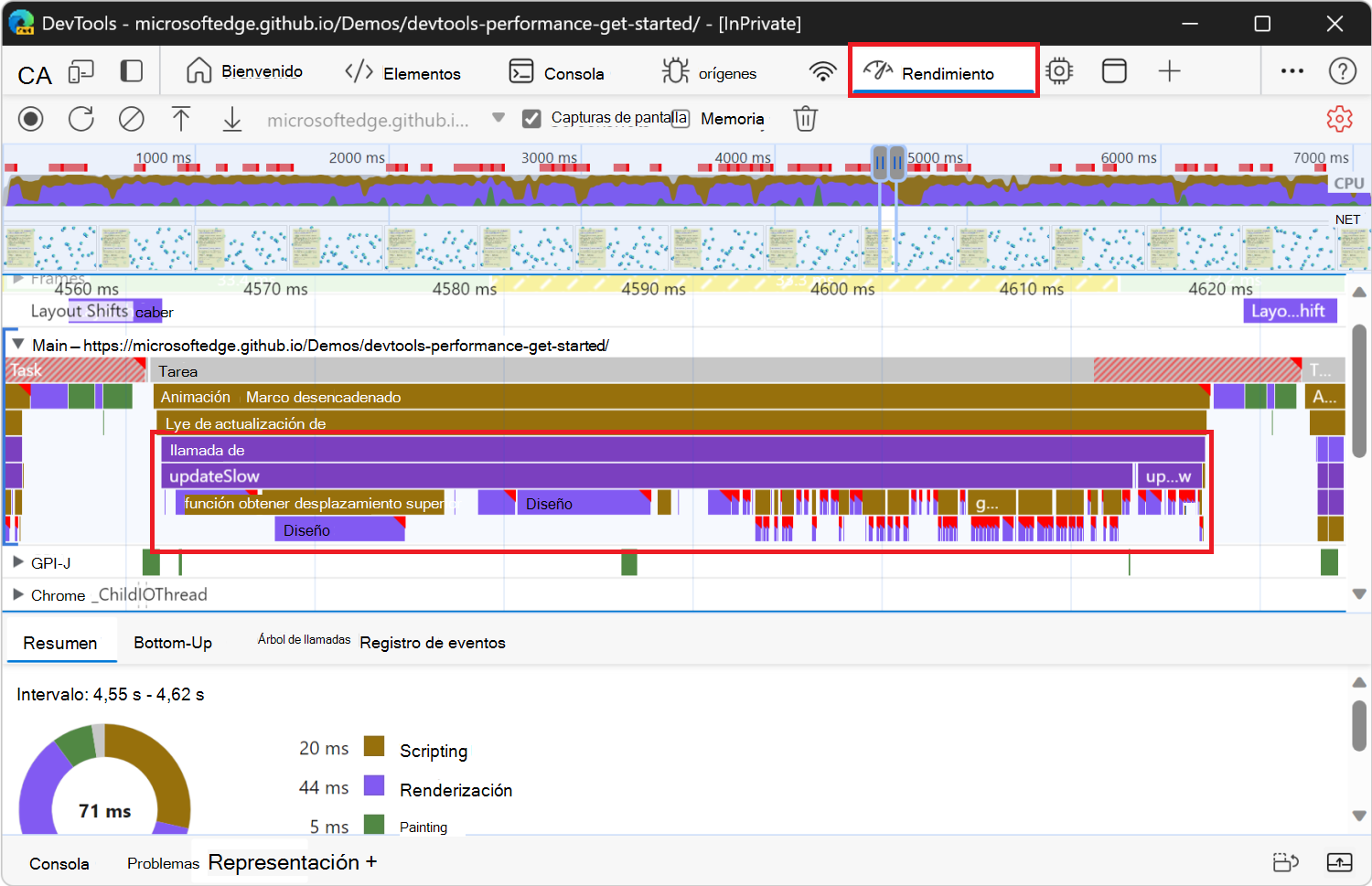Open the three-dots customize menu
1372x886 pixels.
[1292, 71]
